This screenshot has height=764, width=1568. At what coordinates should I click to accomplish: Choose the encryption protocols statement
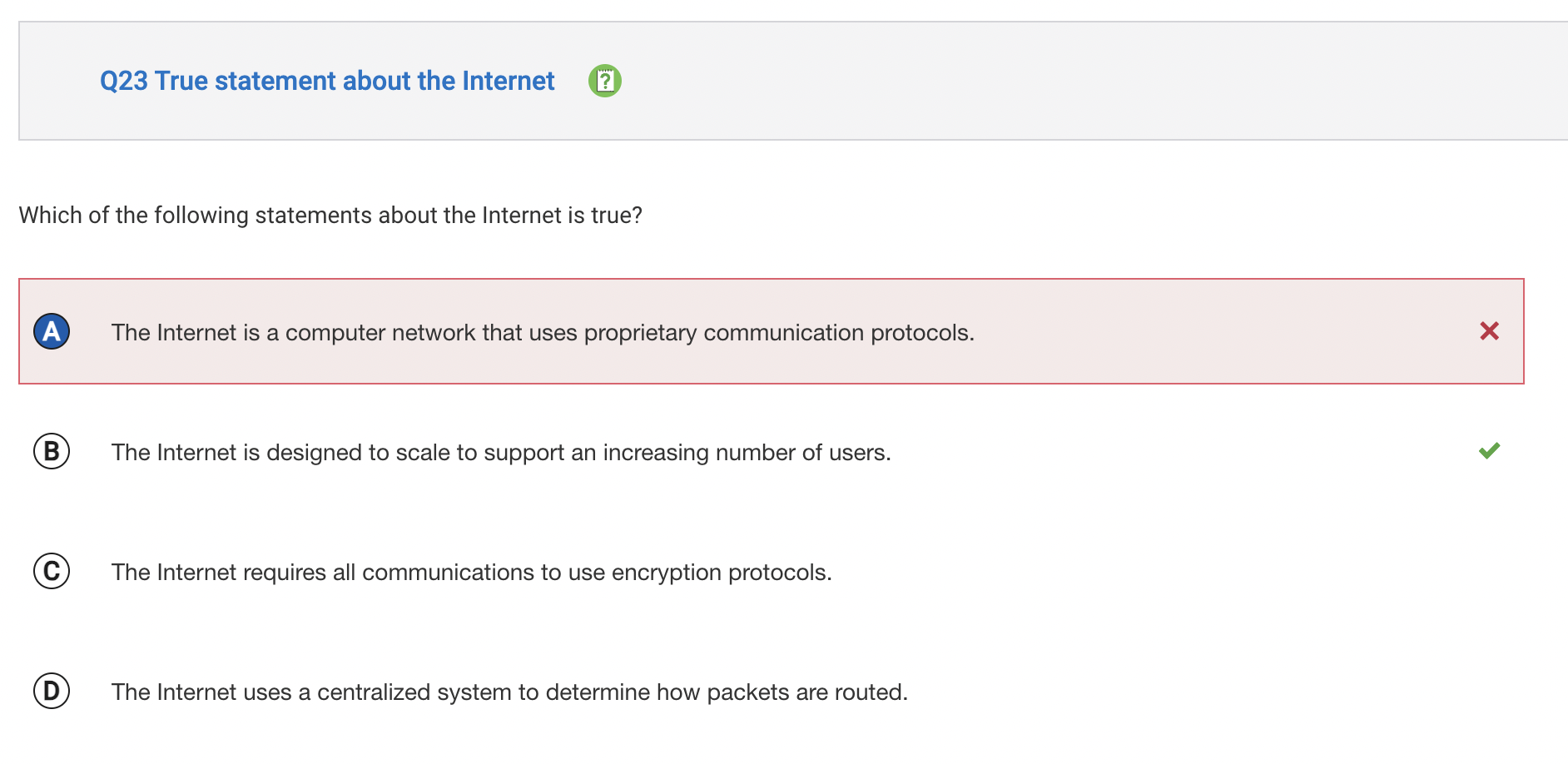pyautogui.click(x=472, y=572)
